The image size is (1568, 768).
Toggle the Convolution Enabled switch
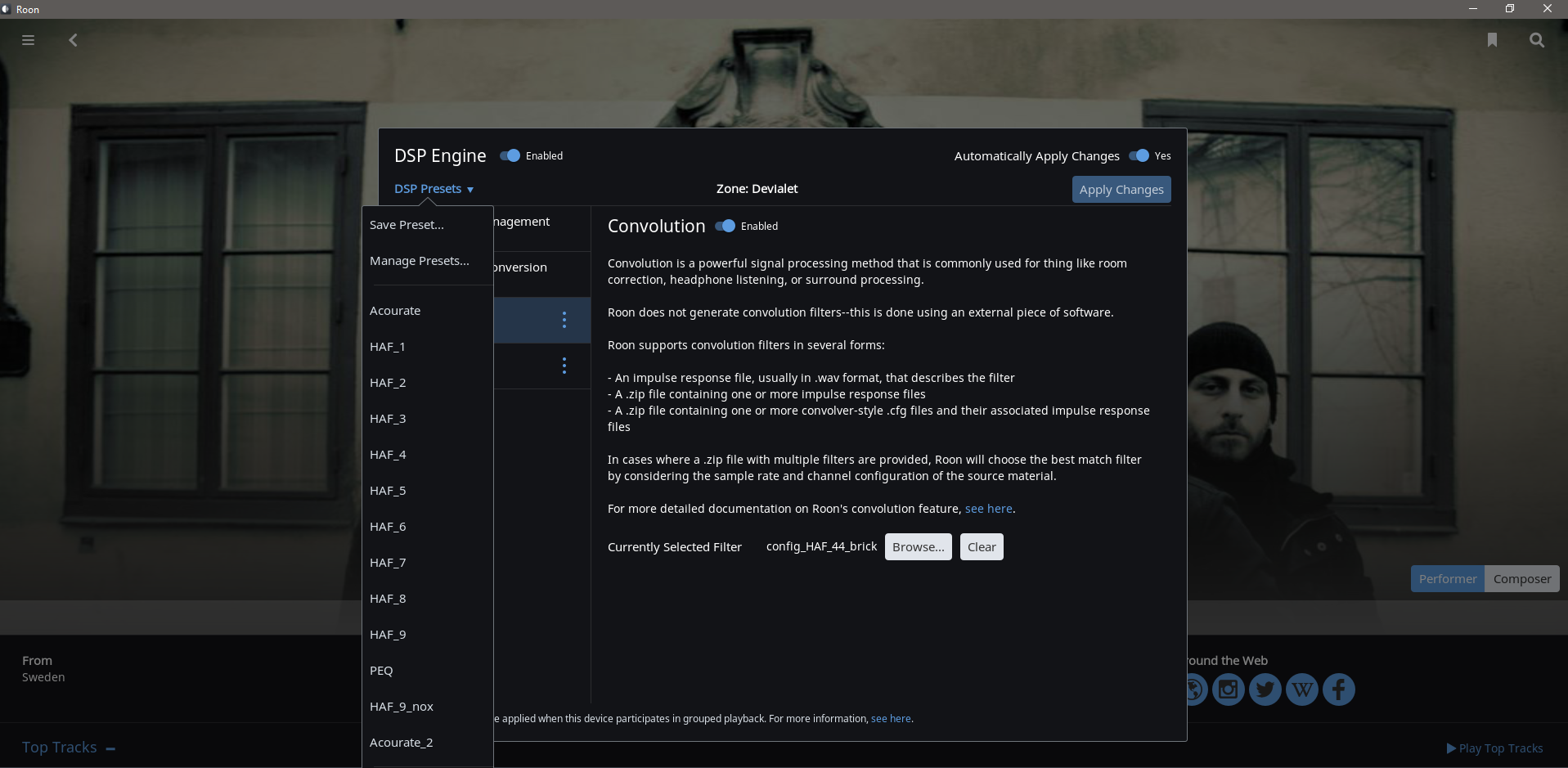click(725, 226)
